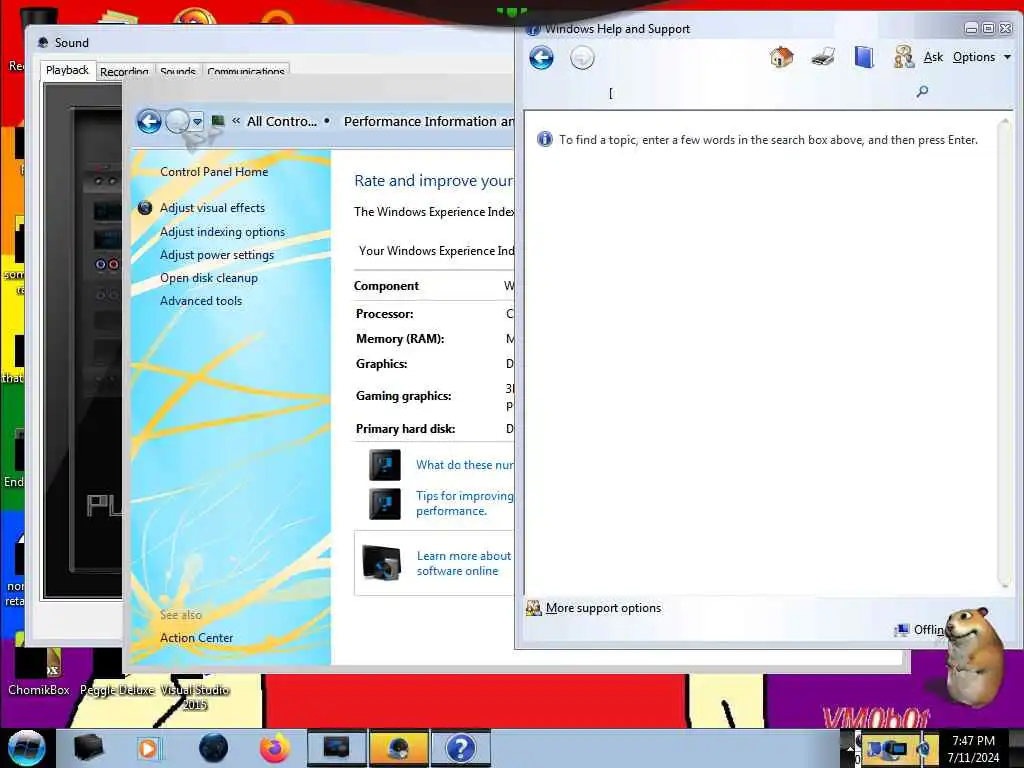Click forward button in Performance Information window
The width and height of the screenshot is (1024, 768).
177,121
